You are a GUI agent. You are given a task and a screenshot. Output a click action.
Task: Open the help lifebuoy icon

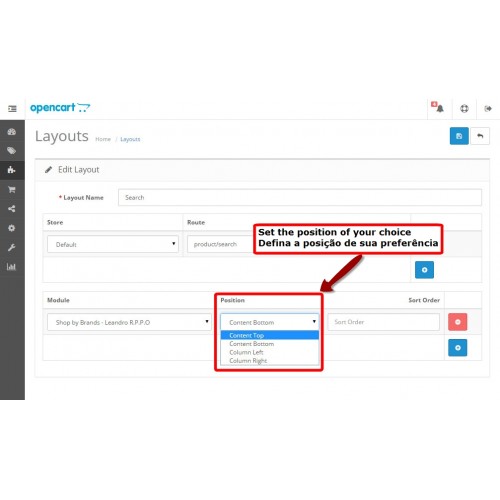pyautogui.click(x=464, y=108)
